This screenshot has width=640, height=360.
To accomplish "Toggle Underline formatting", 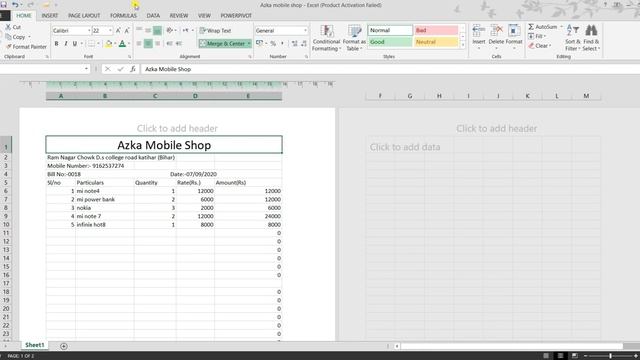I will [x=75, y=43].
